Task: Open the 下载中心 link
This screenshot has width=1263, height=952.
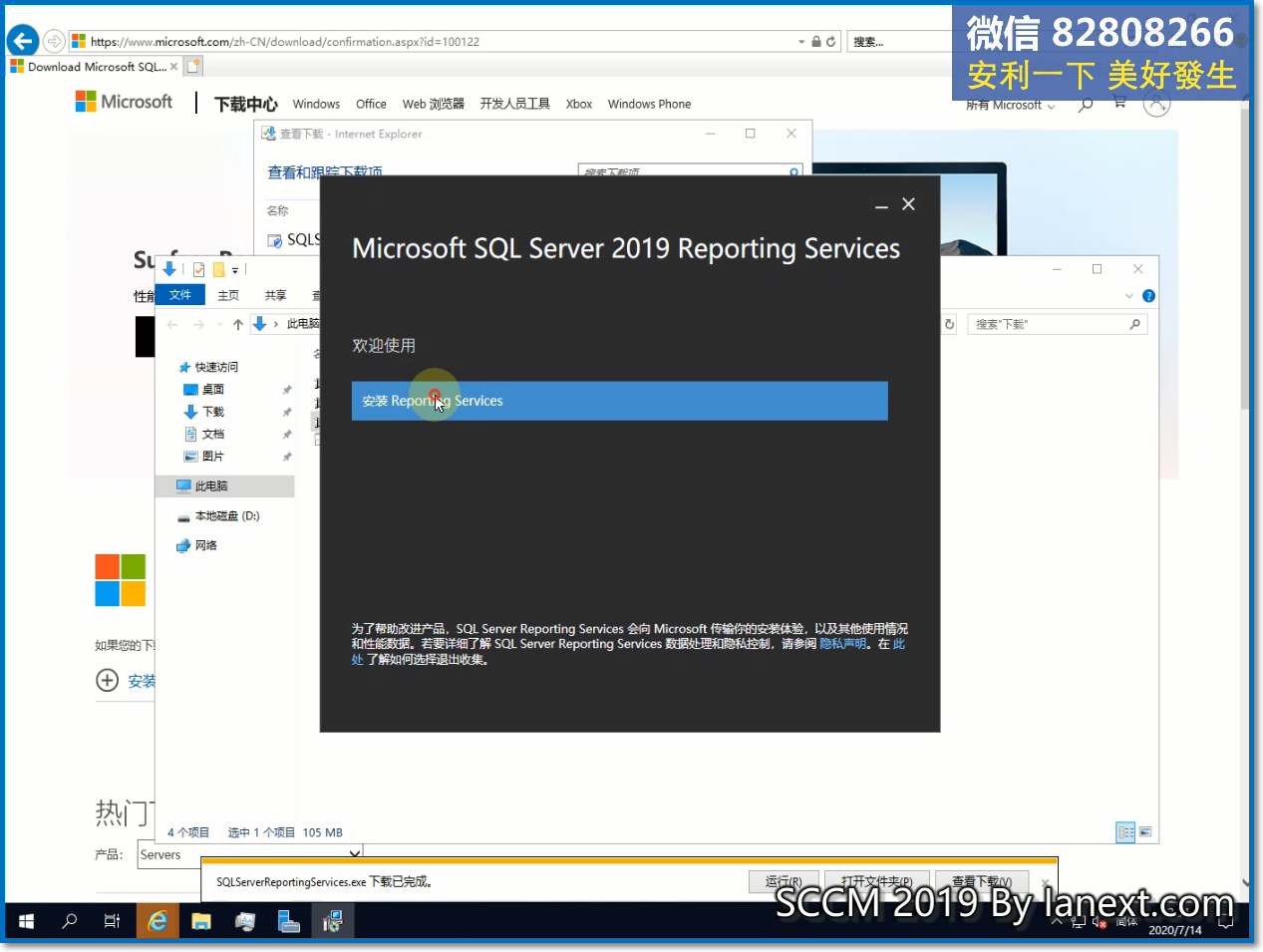Action: [x=245, y=104]
